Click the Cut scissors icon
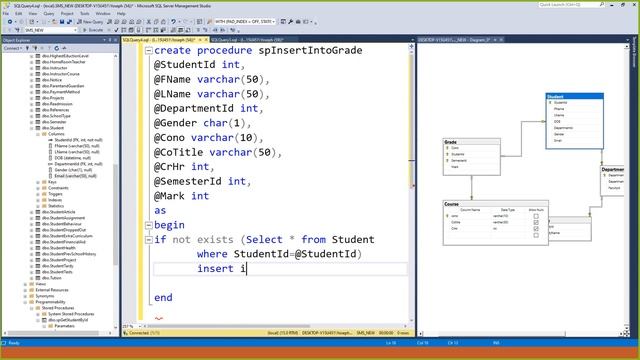This screenshot has width=640, height=360. [x=149, y=22]
